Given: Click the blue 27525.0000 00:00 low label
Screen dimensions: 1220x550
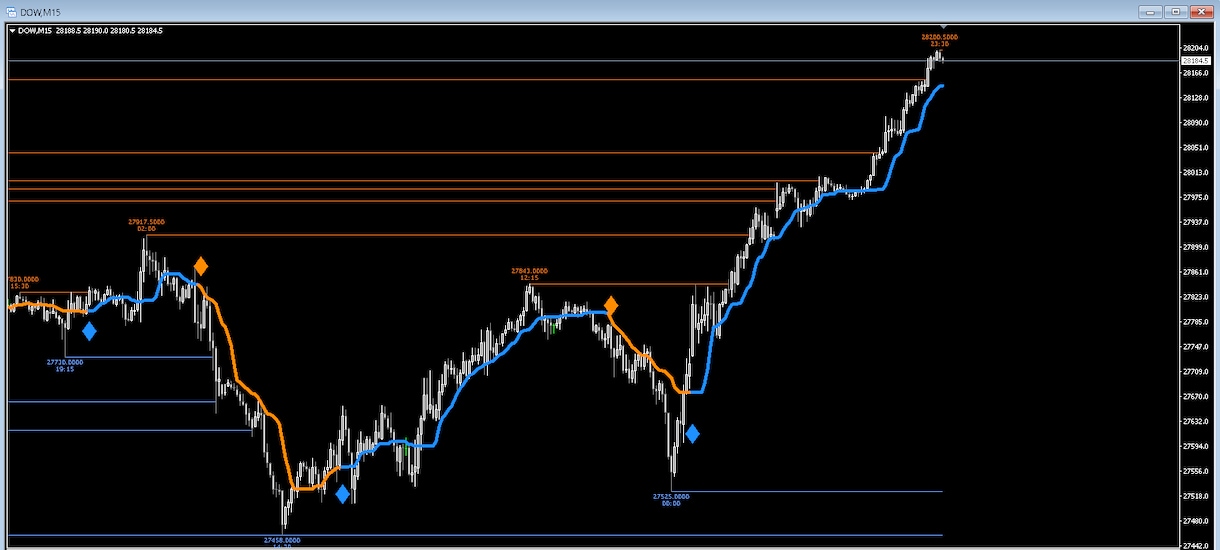Looking at the screenshot, I should [671, 499].
